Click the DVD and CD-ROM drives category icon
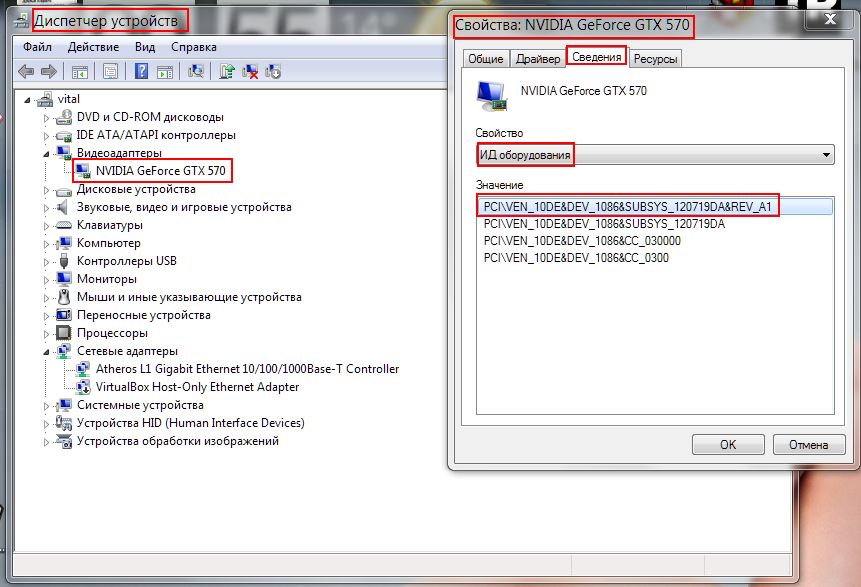The height and width of the screenshot is (587, 861). coord(64,117)
